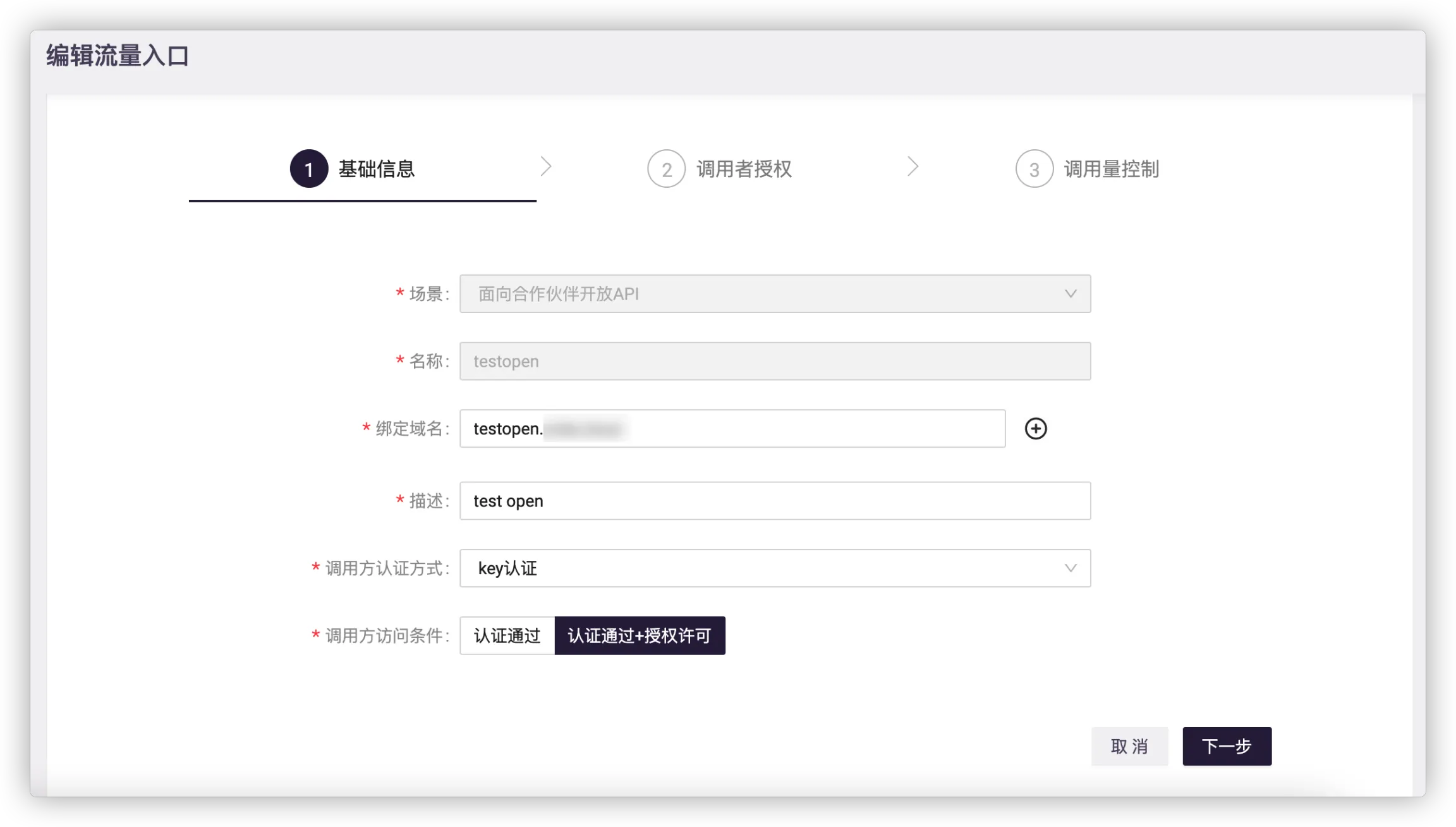This screenshot has width=1456, height=827.
Task: Click step 3 circle icon
Action: click(x=1034, y=169)
